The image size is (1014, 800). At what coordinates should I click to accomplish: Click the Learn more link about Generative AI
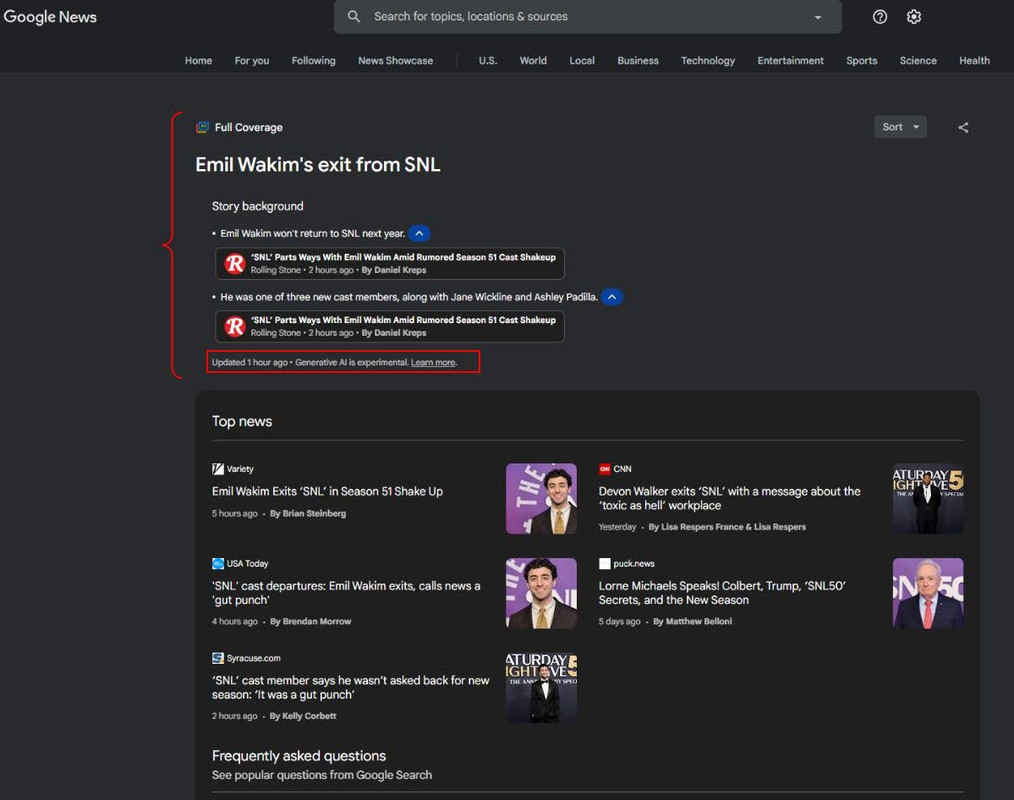[x=433, y=362]
